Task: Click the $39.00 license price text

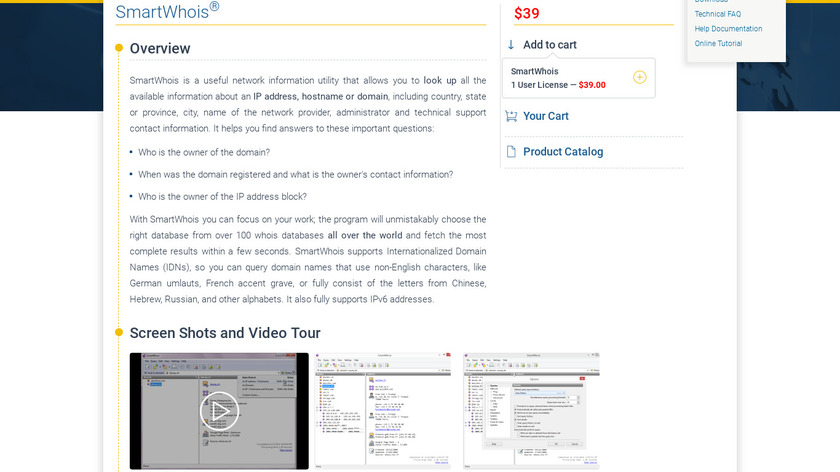Action: point(592,85)
